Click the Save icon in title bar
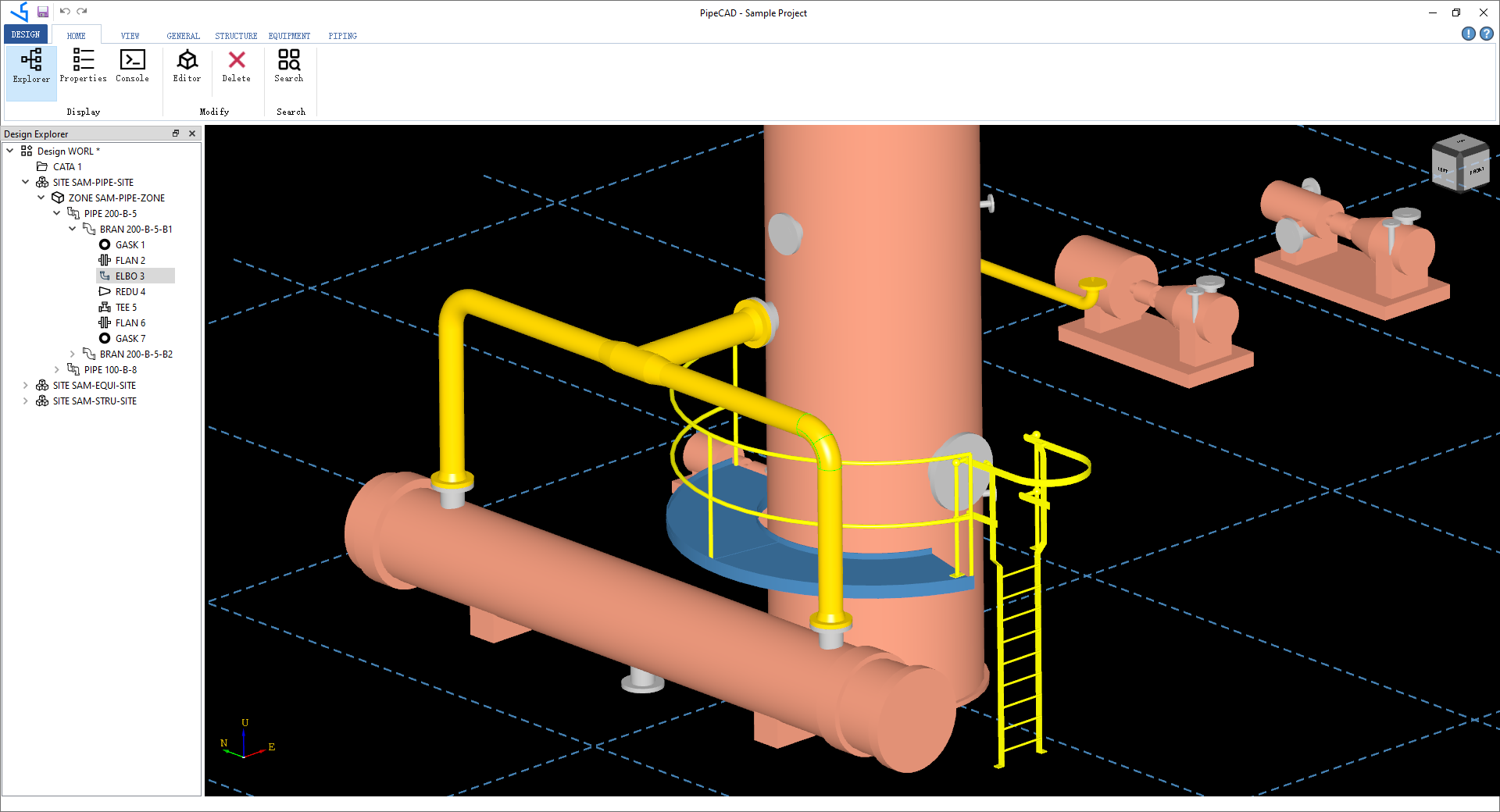The height and width of the screenshot is (812, 1500). point(43,12)
